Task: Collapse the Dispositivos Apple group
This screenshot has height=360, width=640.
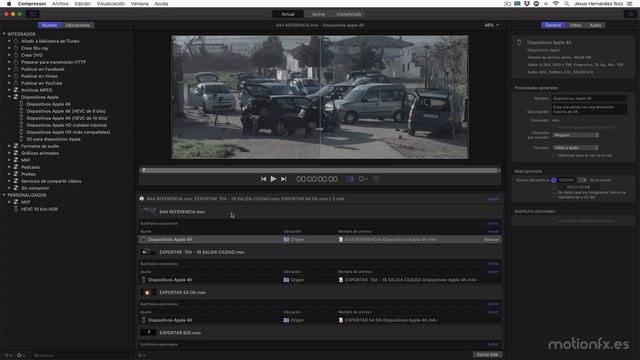Action: [x=9, y=97]
